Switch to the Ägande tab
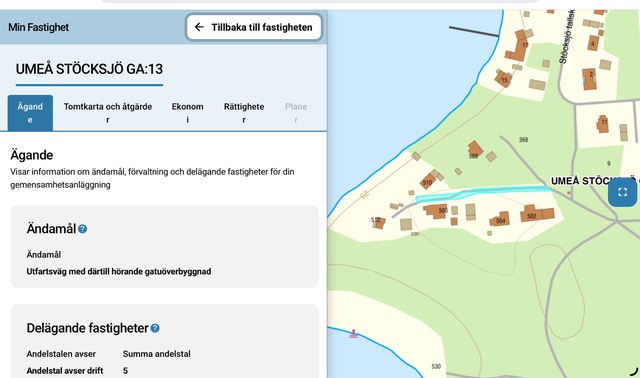640x378 pixels. (x=30, y=113)
